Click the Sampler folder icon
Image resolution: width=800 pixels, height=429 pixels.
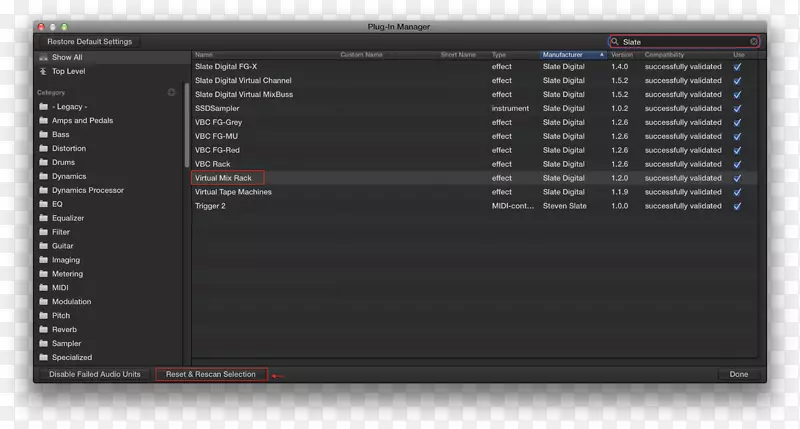tap(44, 344)
